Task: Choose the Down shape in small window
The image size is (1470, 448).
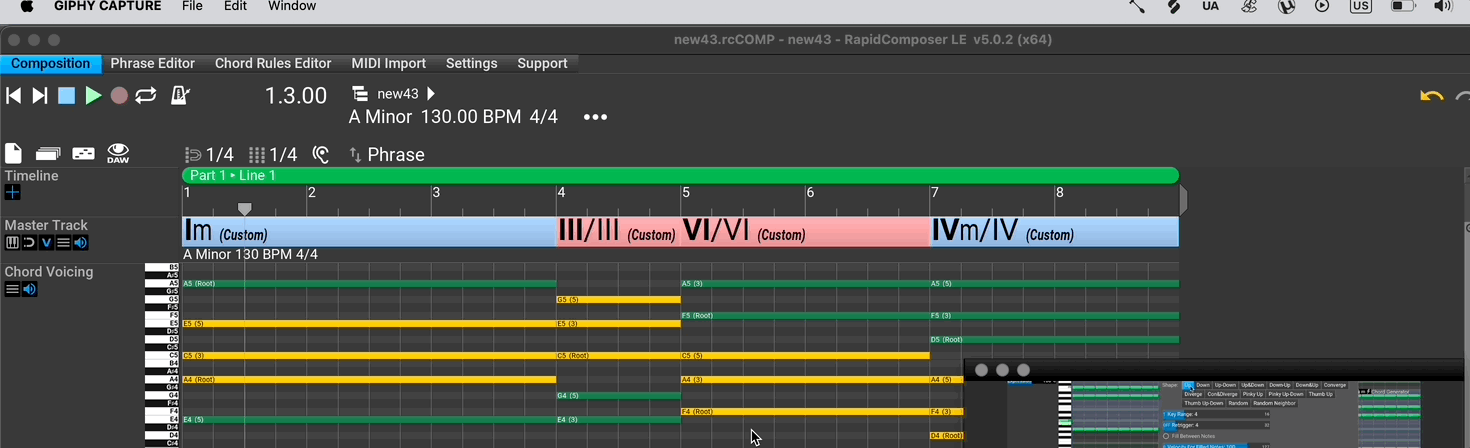Action: pyautogui.click(x=1203, y=385)
